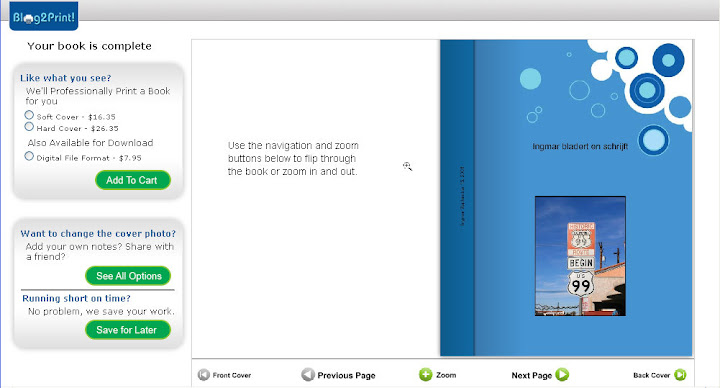Click the Front Cover arrow icon
The width and height of the screenshot is (720, 388).
coord(203,375)
